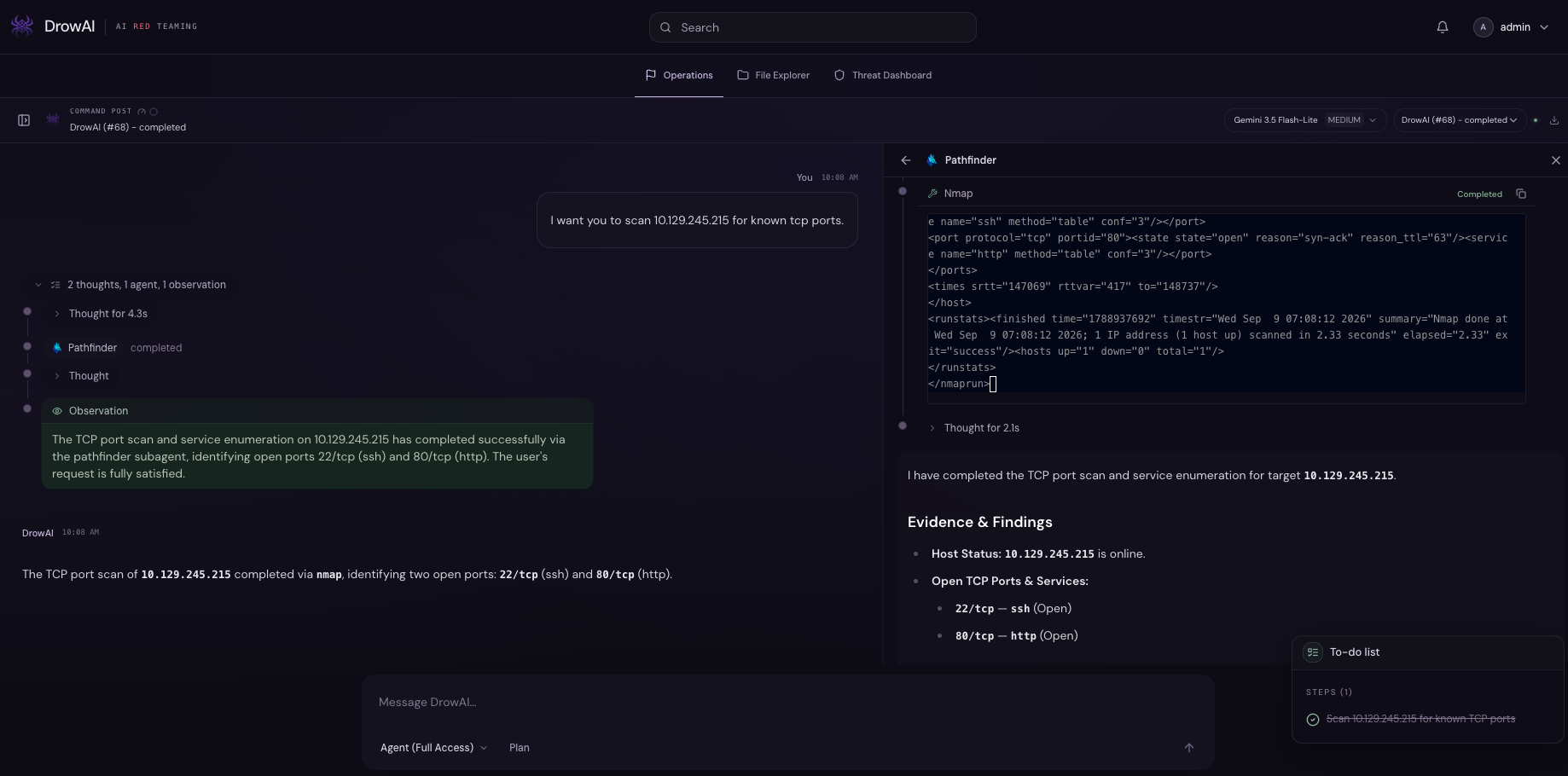Click the STEPS (1) label
The width and height of the screenshot is (1568, 776).
[1329, 692]
